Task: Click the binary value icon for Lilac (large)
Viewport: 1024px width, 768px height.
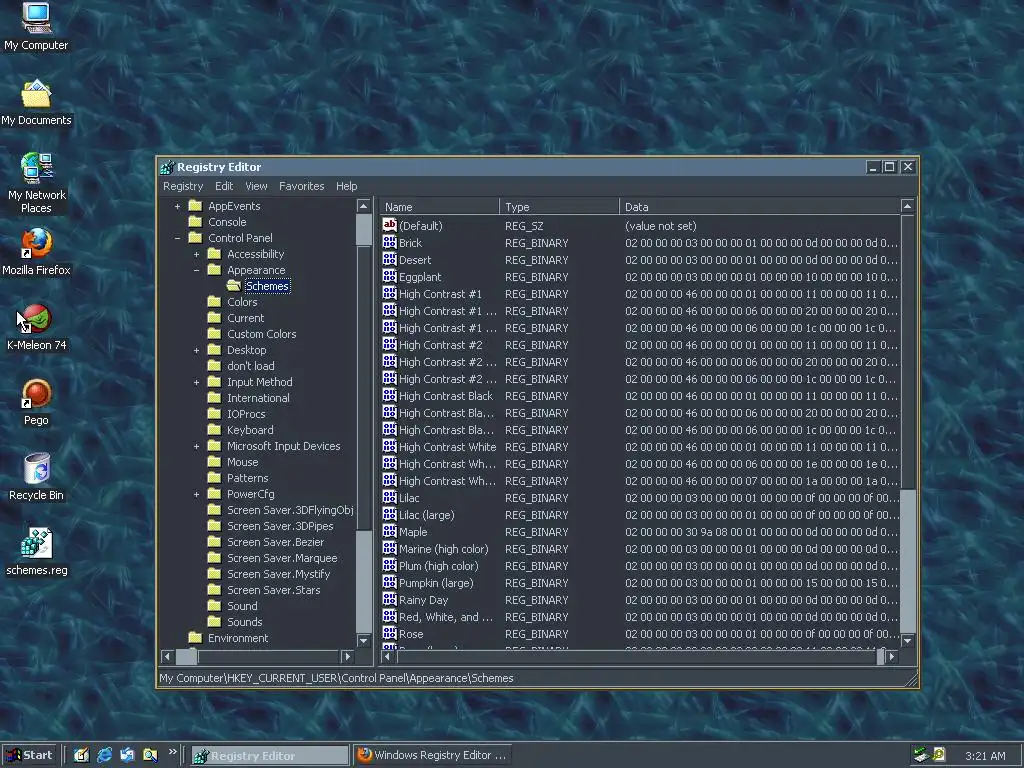Action: (x=390, y=514)
